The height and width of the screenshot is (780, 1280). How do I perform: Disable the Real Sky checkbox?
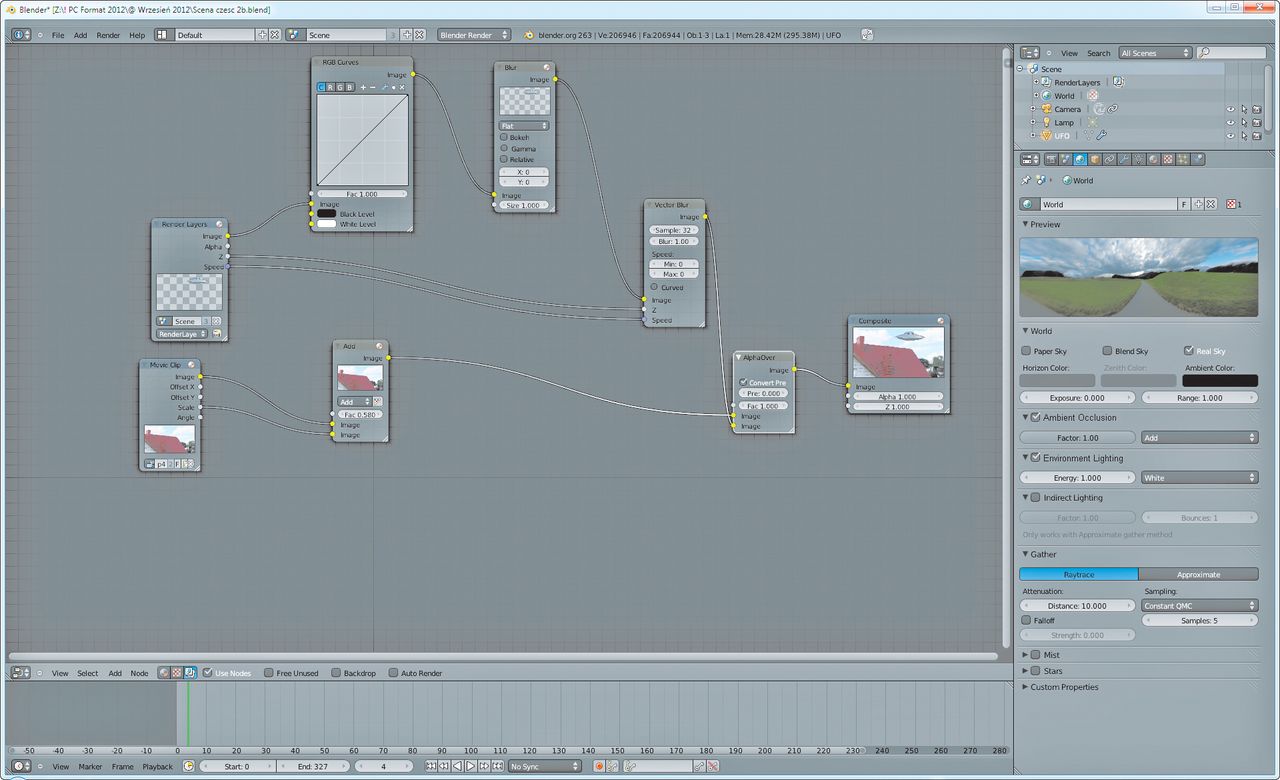point(1188,351)
